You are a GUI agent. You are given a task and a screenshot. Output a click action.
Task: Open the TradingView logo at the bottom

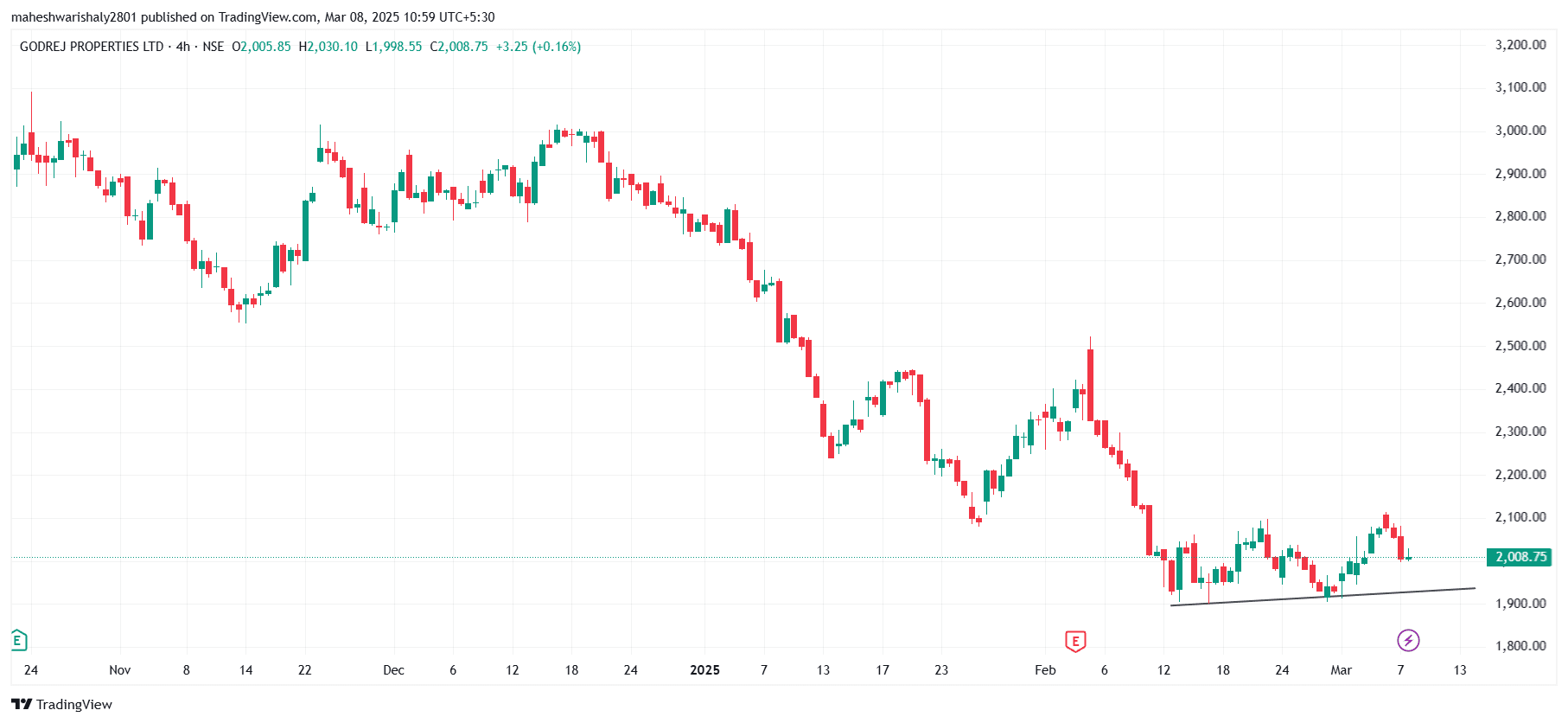61,704
